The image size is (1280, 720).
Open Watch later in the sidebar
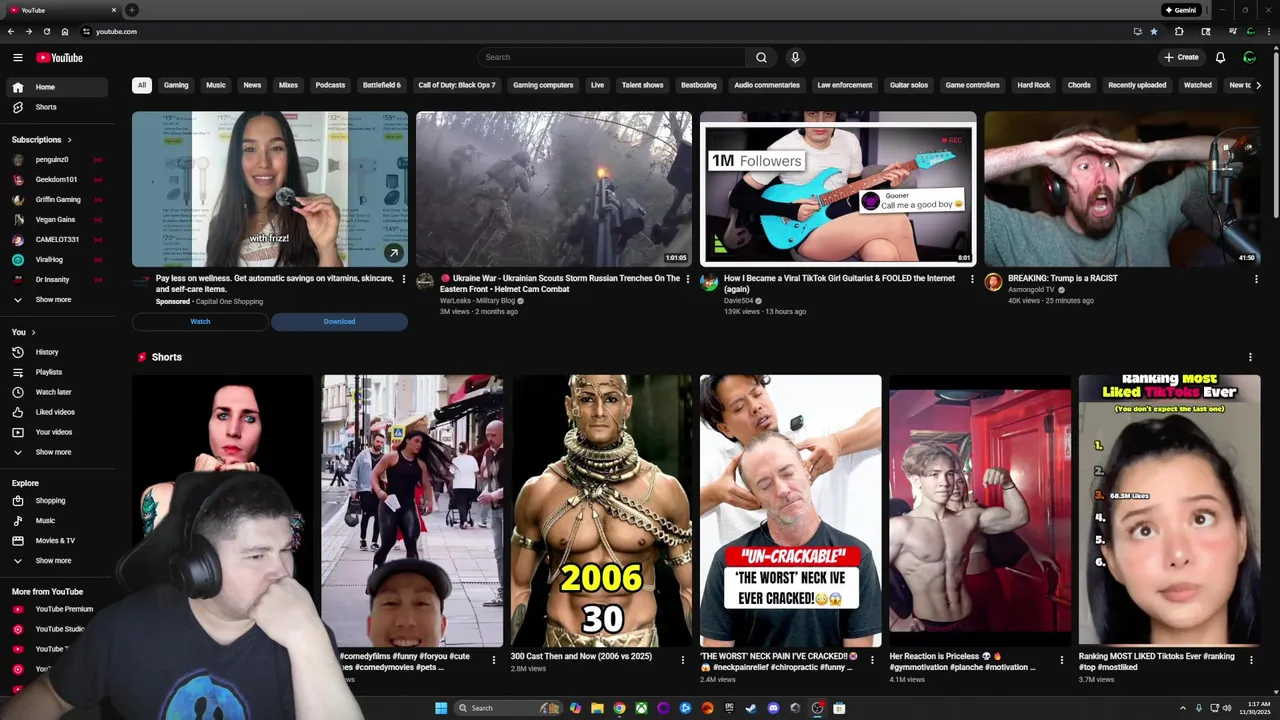pyautogui.click(x=58, y=392)
